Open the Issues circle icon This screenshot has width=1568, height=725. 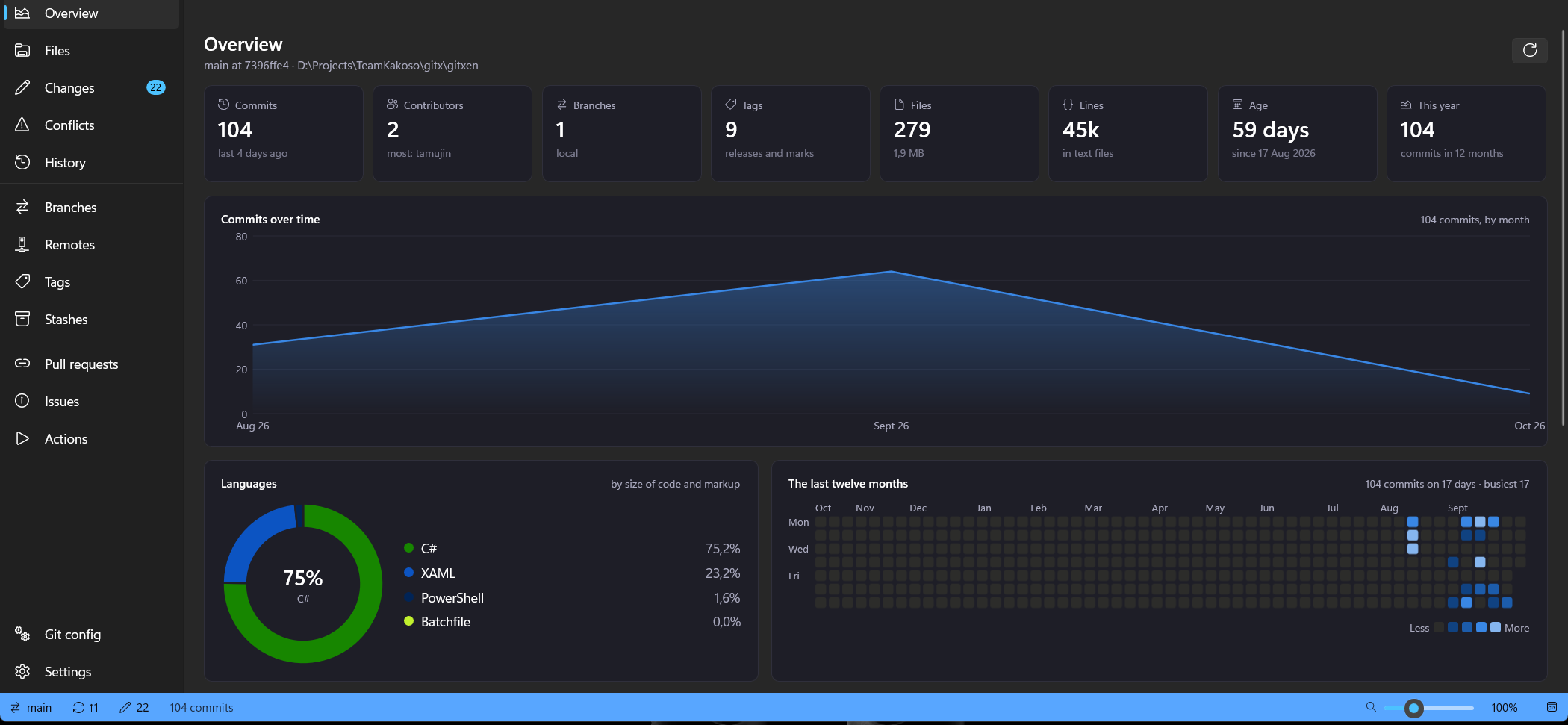22,402
